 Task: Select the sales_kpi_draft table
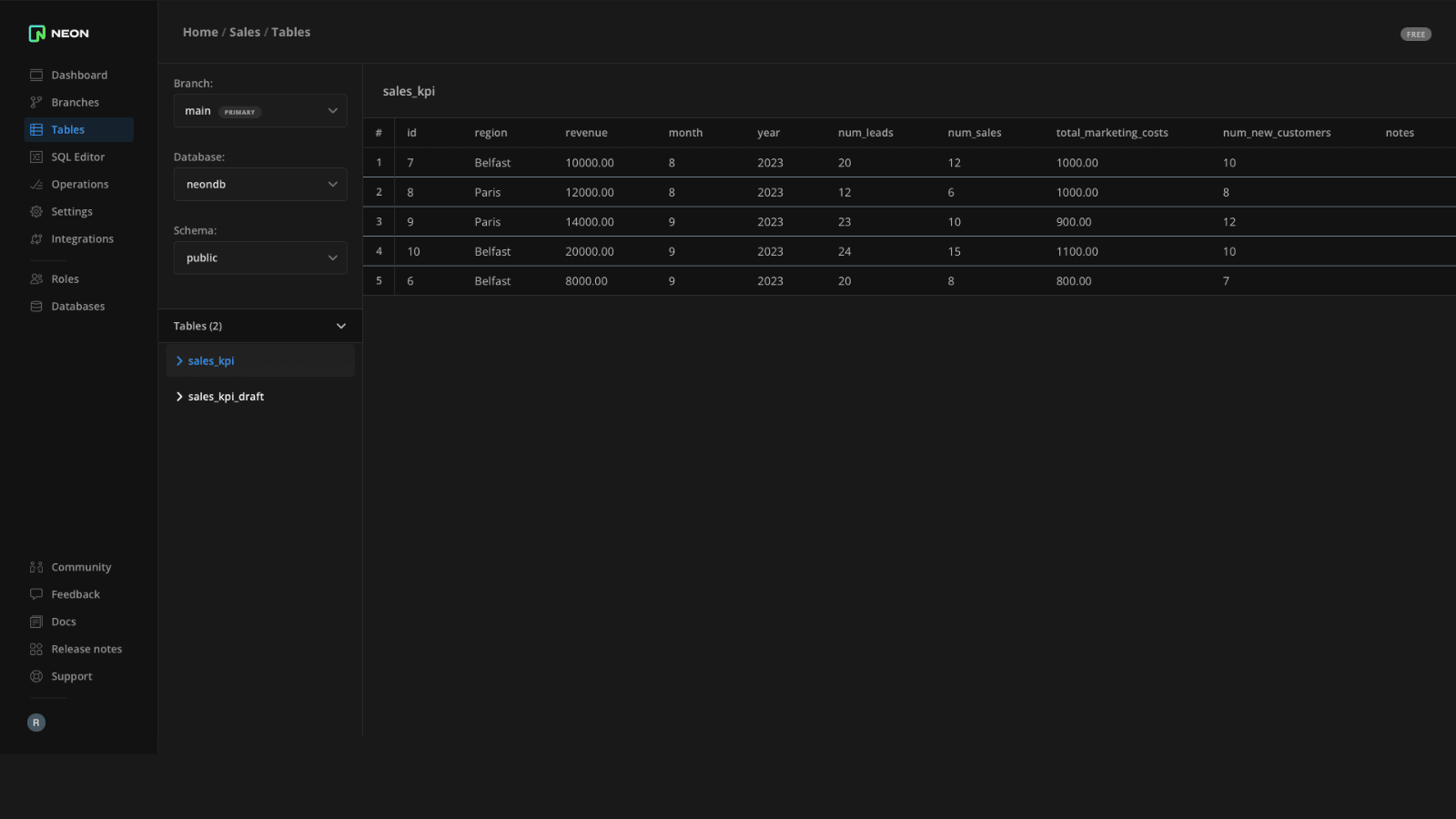[x=226, y=397]
